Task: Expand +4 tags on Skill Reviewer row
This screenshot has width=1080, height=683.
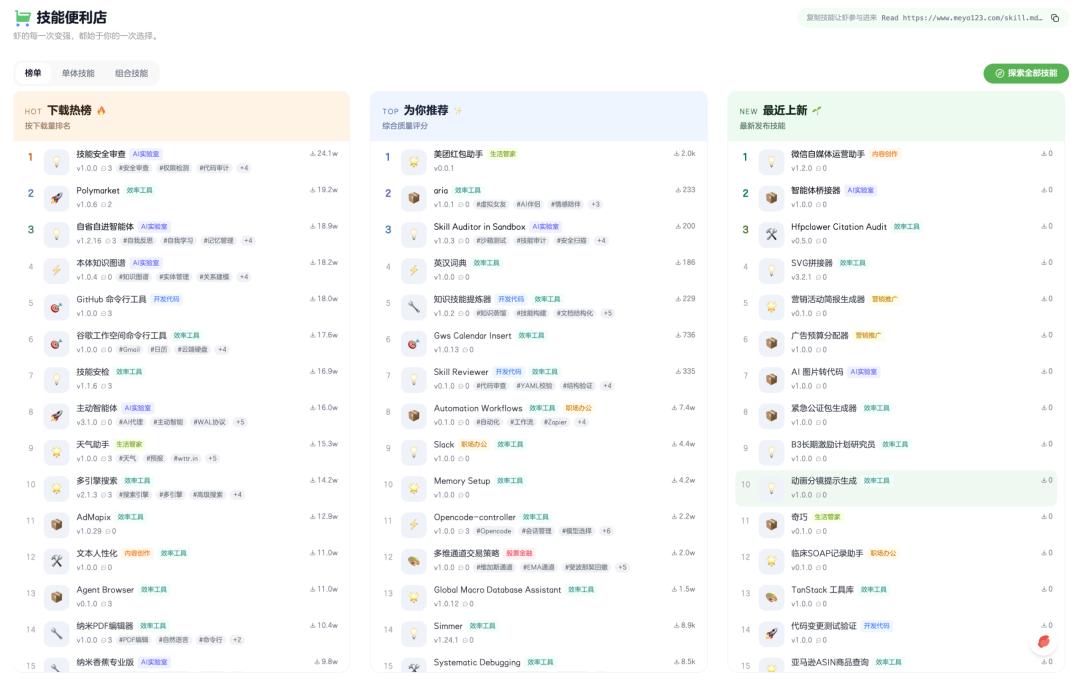Action: tap(607, 386)
